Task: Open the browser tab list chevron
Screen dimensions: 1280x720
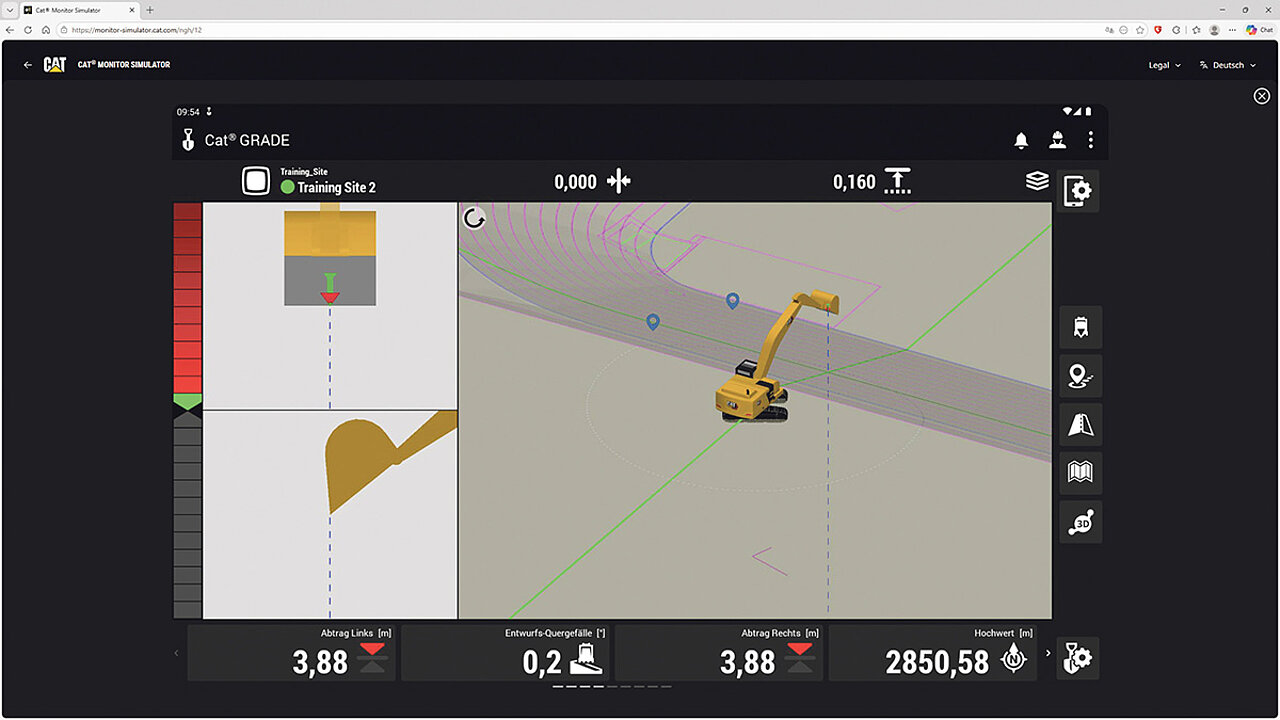Action: (x=9, y=10)
